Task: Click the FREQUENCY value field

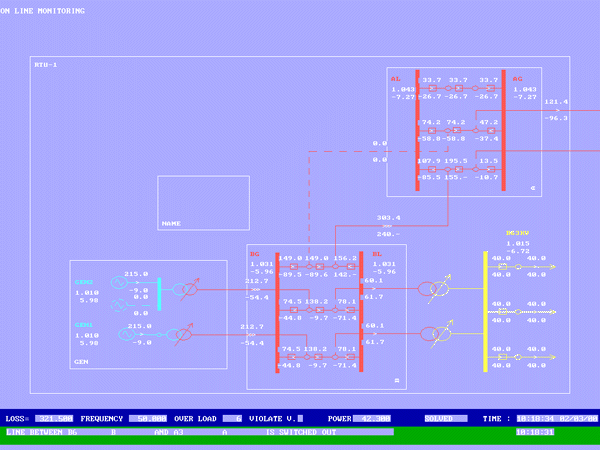Action: click(150, 418)
